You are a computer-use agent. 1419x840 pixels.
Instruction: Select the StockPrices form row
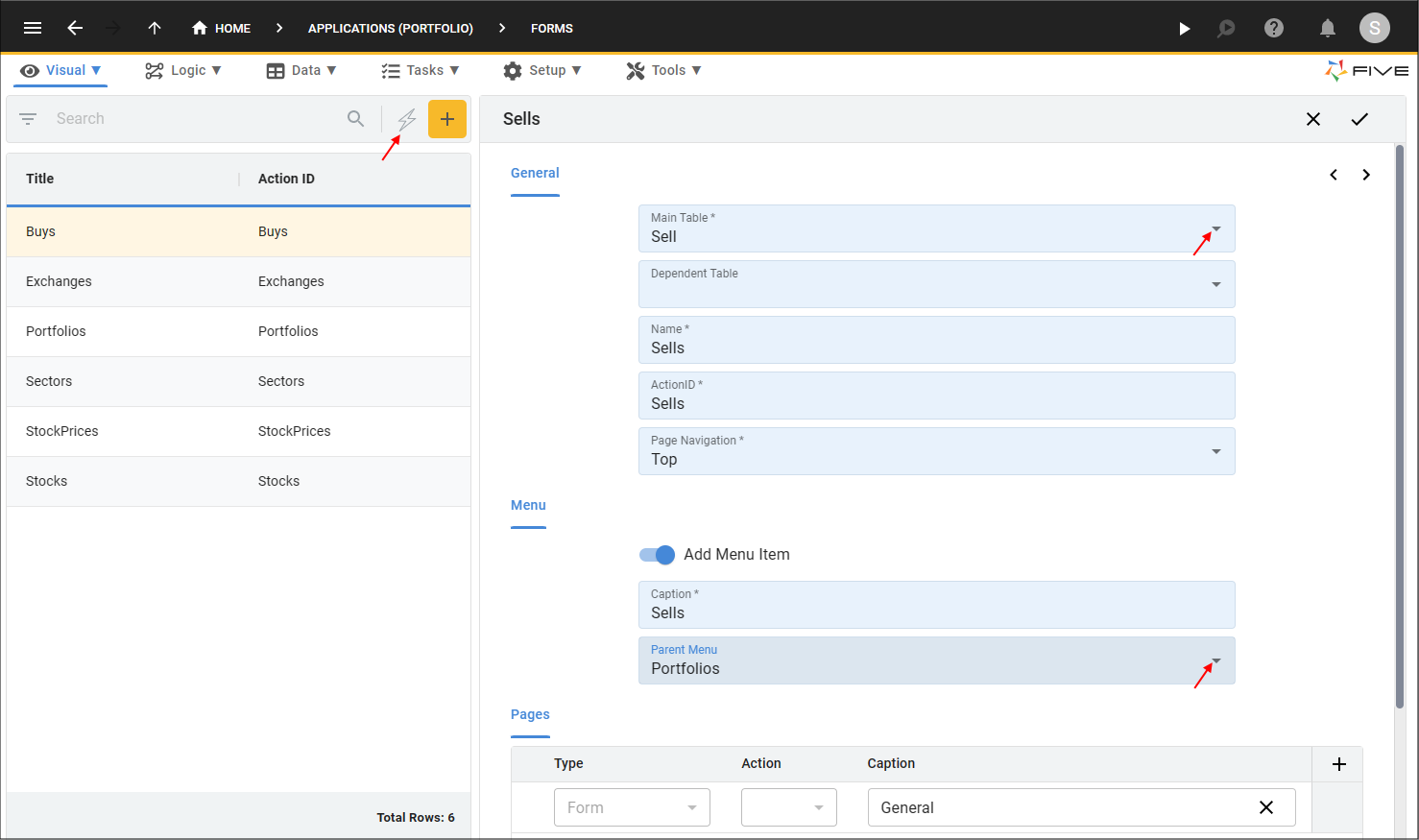[238, 431]
